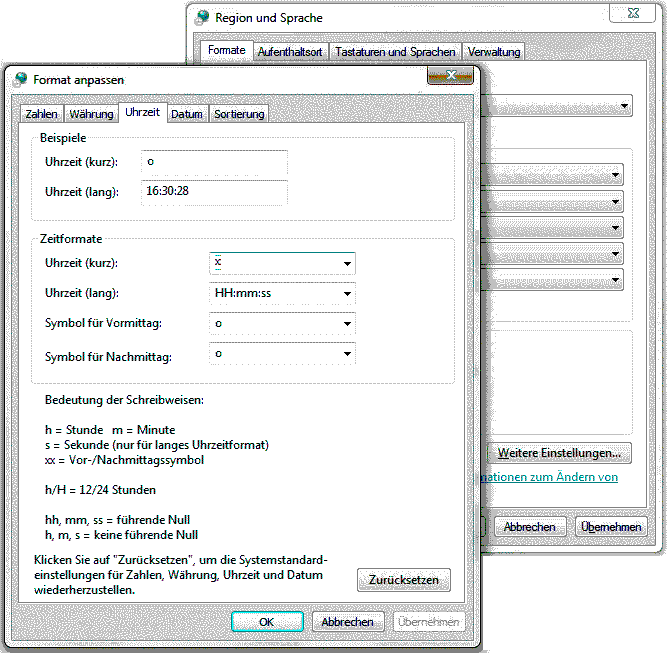Open the Währung tab

(x=91, y=114)
